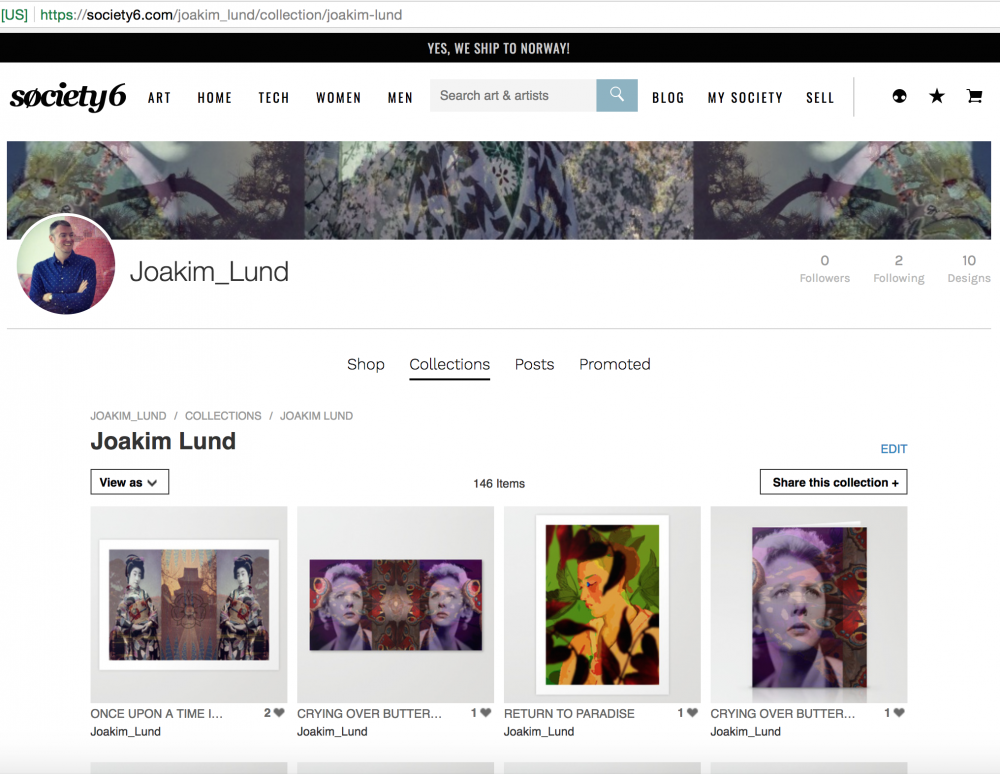The height and width of the screenshot is (774, 1000).
Task: Open Crying Over Butter wide print thumbnail
Action: (x=395, y=604)
